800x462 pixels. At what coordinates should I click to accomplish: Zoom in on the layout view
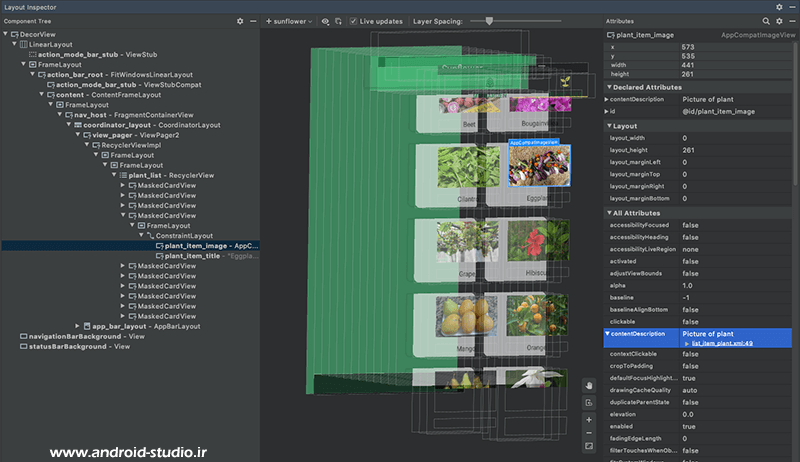[x=589, y=420]
